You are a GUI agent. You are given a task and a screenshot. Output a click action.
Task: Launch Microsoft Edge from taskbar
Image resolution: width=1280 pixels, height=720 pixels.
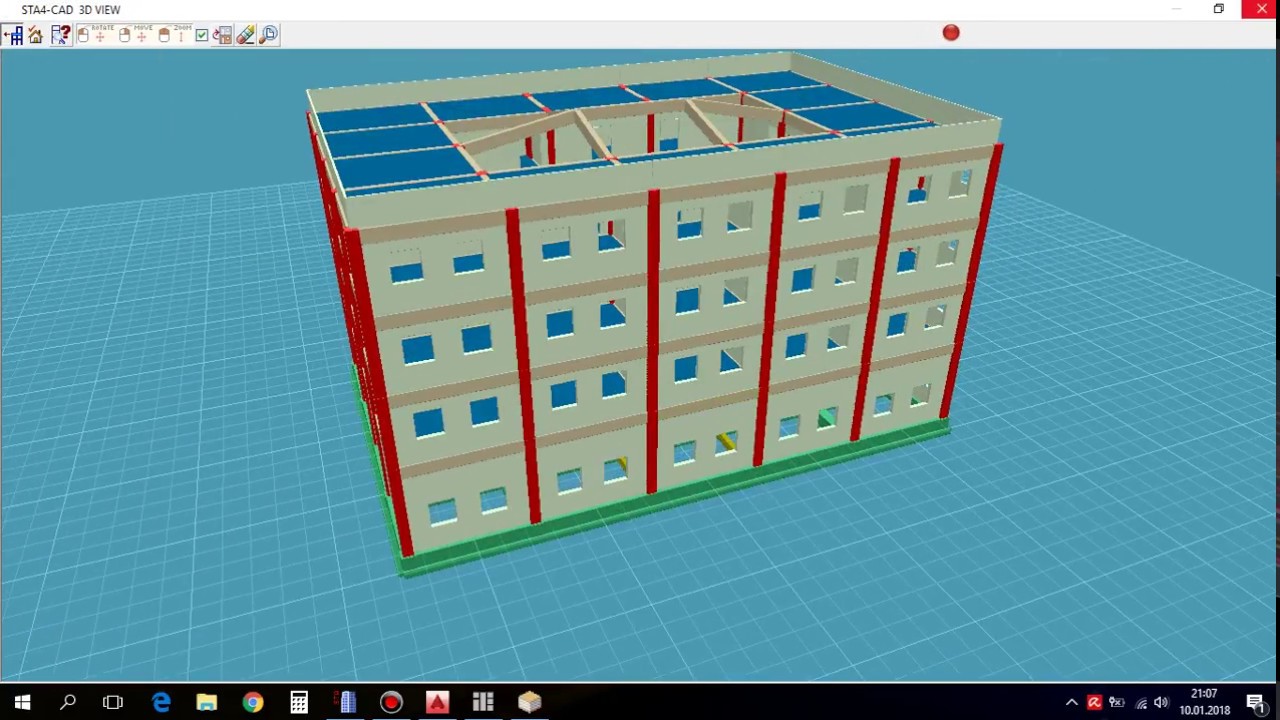[161, 703]
